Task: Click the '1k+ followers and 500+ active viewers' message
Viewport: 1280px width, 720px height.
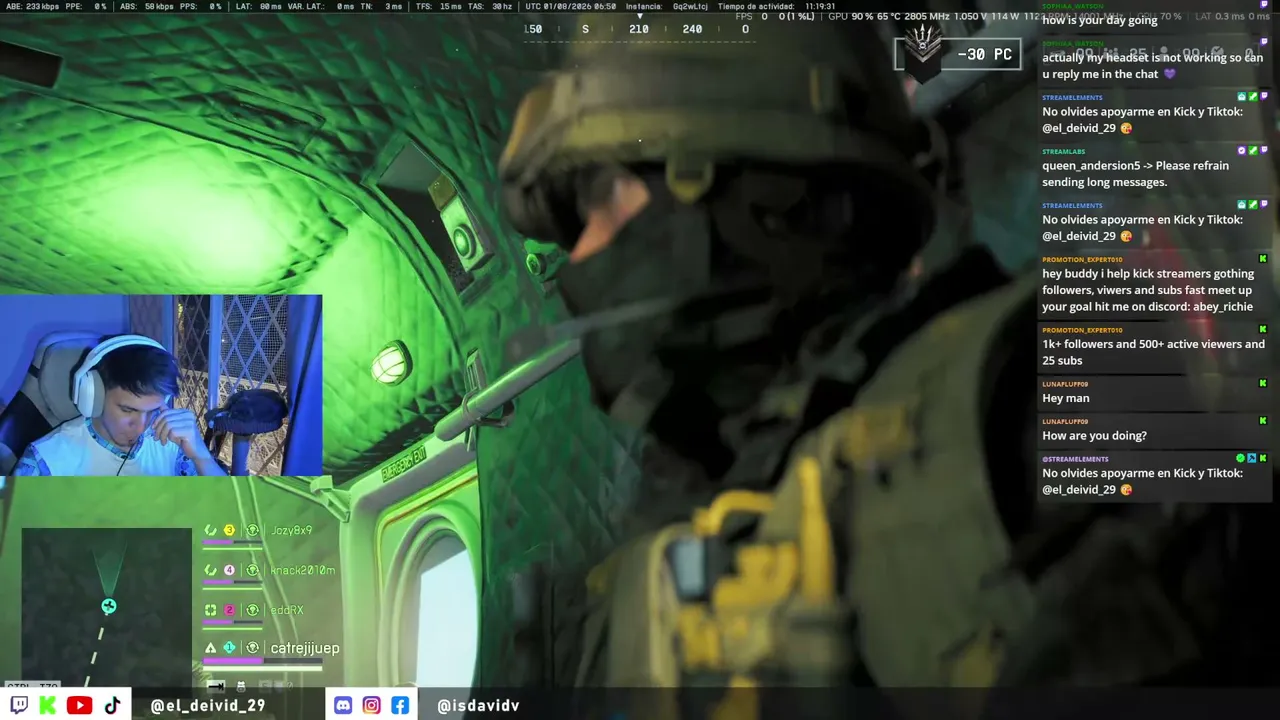Action: point(1153,352)
